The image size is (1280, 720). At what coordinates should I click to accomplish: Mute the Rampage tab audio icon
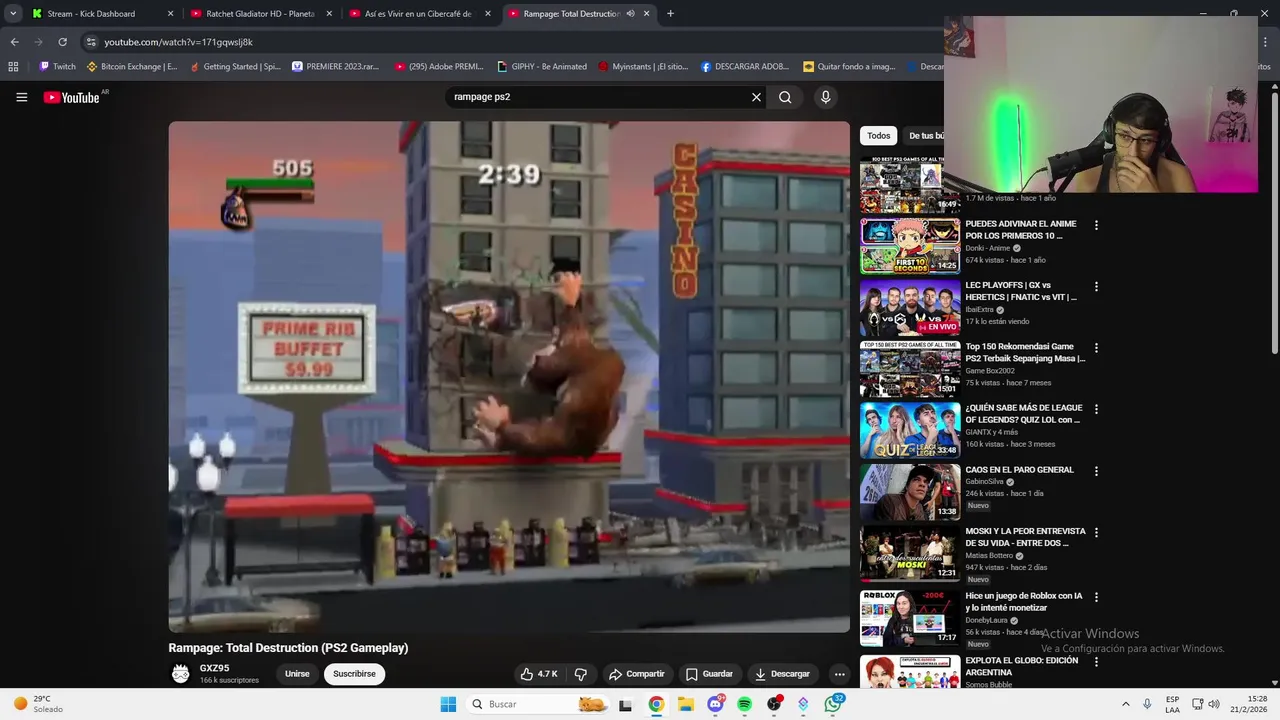click(630, 14)
